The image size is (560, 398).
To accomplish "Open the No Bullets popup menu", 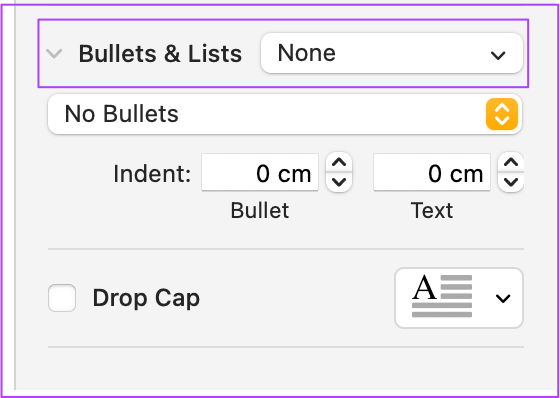I will click(285, 114).
